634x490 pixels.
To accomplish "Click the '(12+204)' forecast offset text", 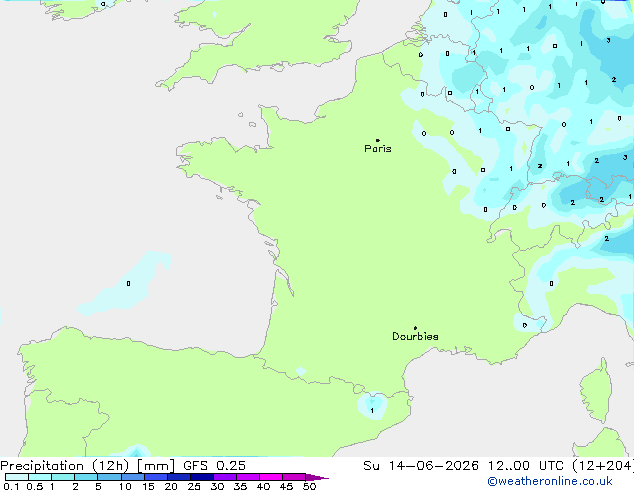I will click(602, 466).
